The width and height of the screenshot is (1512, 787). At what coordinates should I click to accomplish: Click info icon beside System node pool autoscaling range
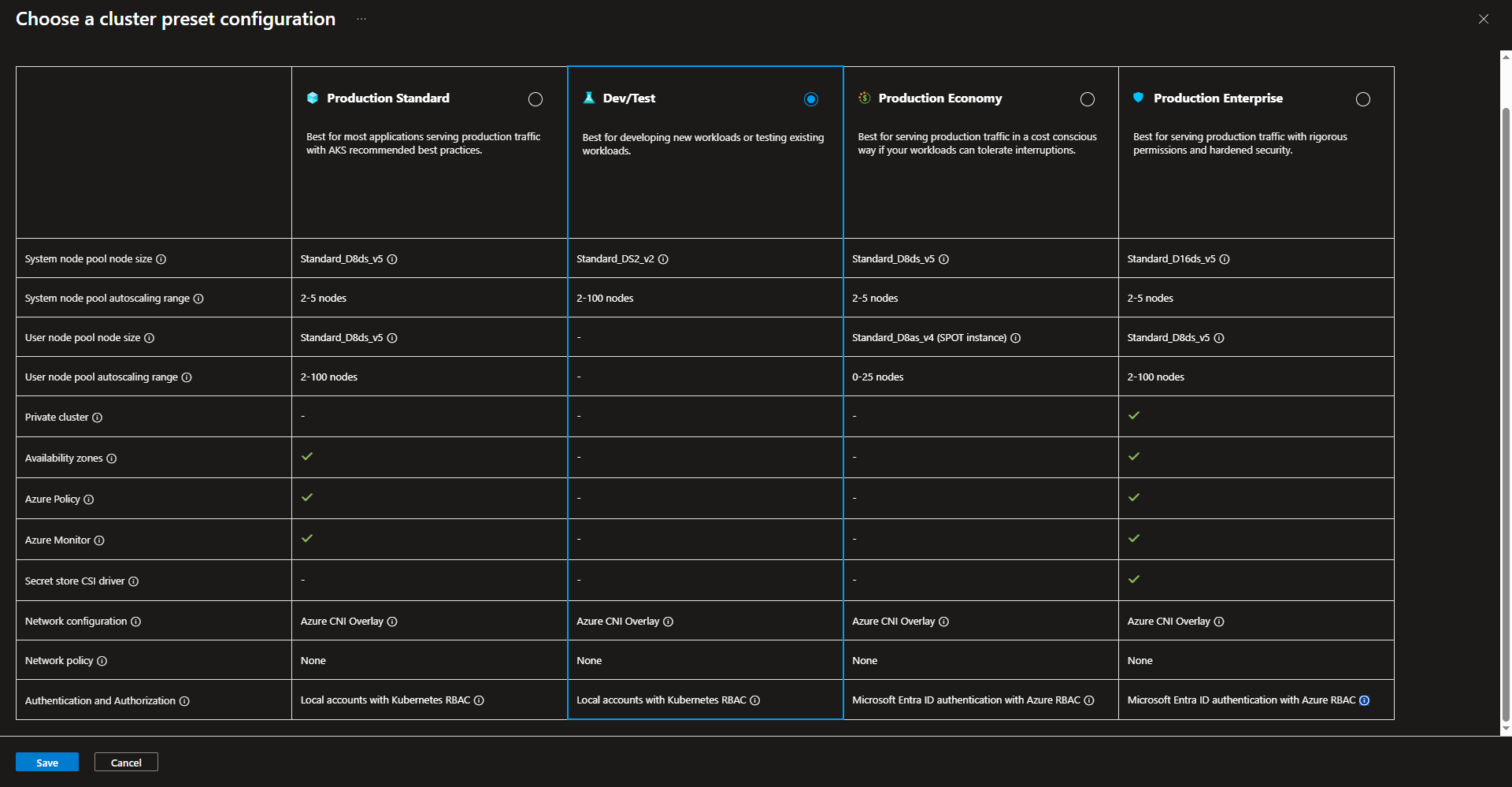point(198,299)
